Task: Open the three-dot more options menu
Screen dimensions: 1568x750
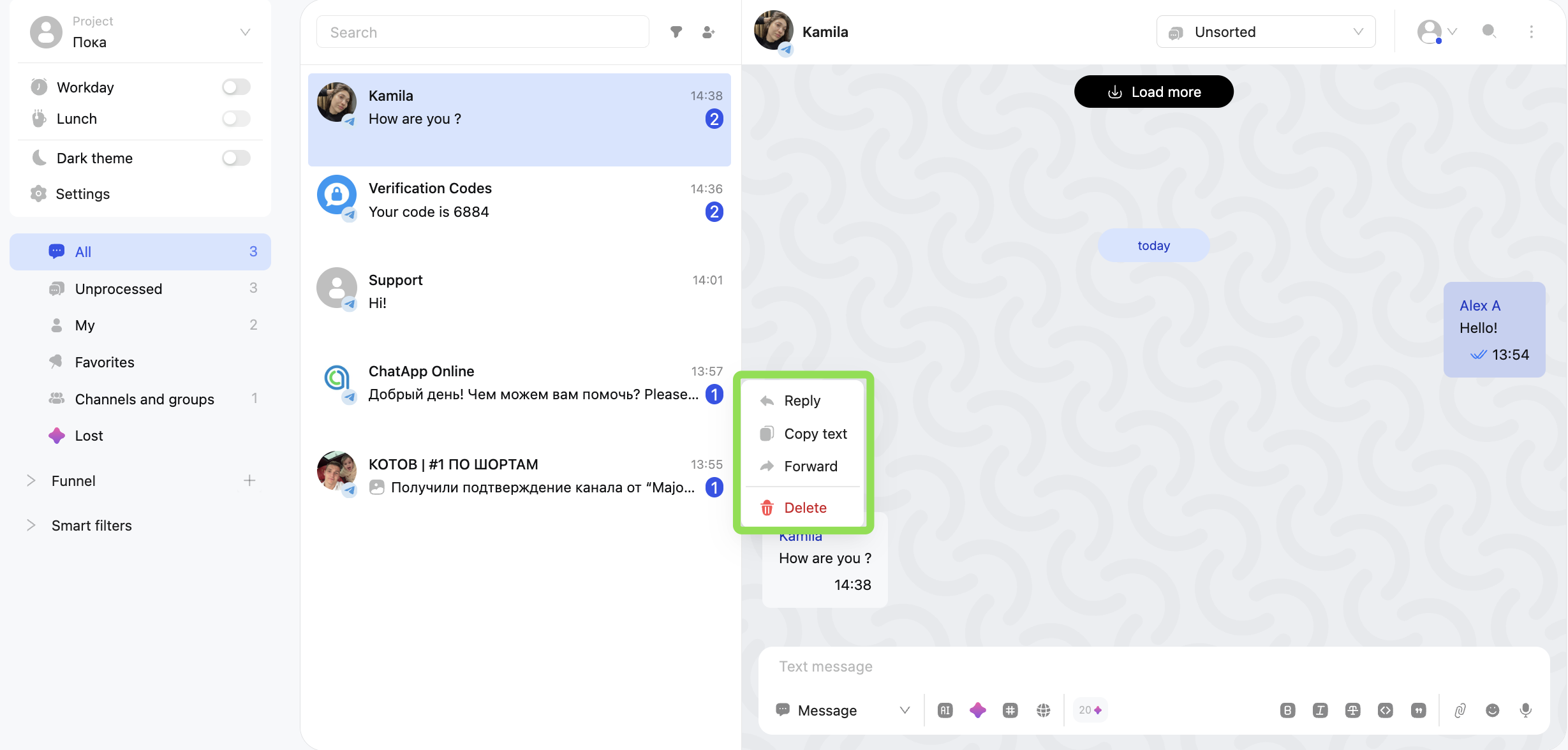Action: point(1531,31)
